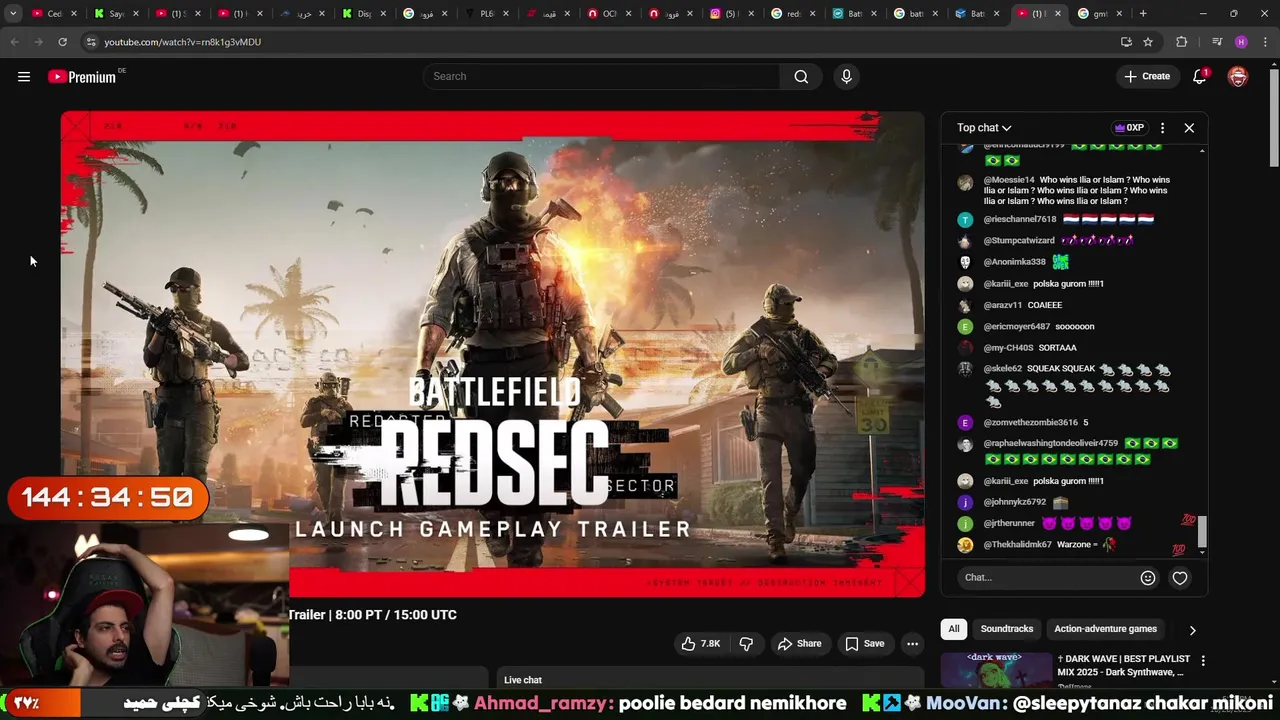Viewport: 1280px width, 720px height.
Task: Click the magnifier search button
Action: click(801, 77)
